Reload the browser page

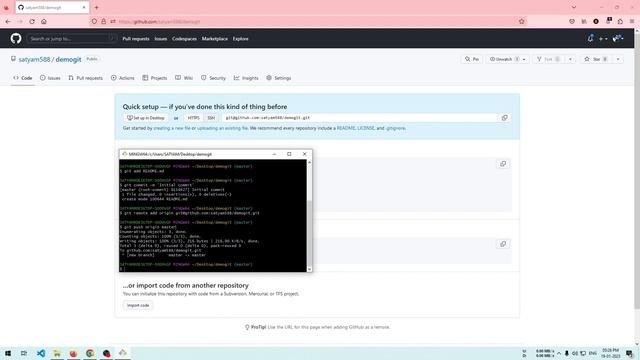coord(32,22)
